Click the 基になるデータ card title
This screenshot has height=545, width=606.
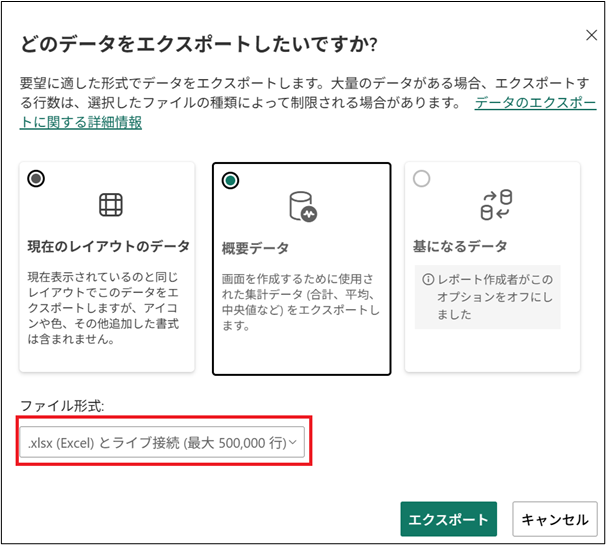460,246
